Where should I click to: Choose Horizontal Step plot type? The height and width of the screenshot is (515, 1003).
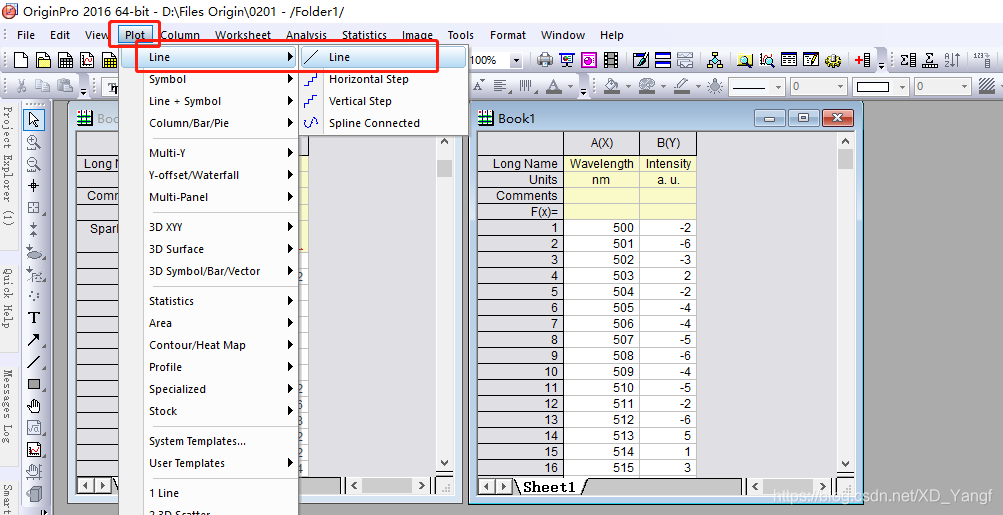(384, 79)
